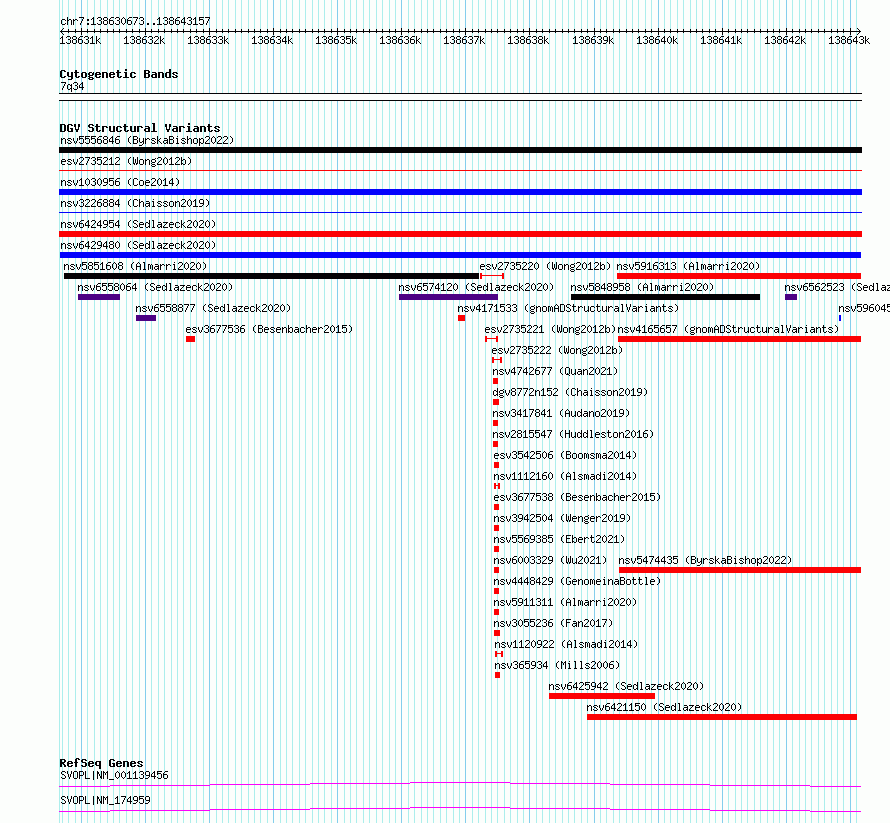The image size is (890, 823).
Task: Click nsv2815547 (Huddleston2016) label
Action: 573,434
